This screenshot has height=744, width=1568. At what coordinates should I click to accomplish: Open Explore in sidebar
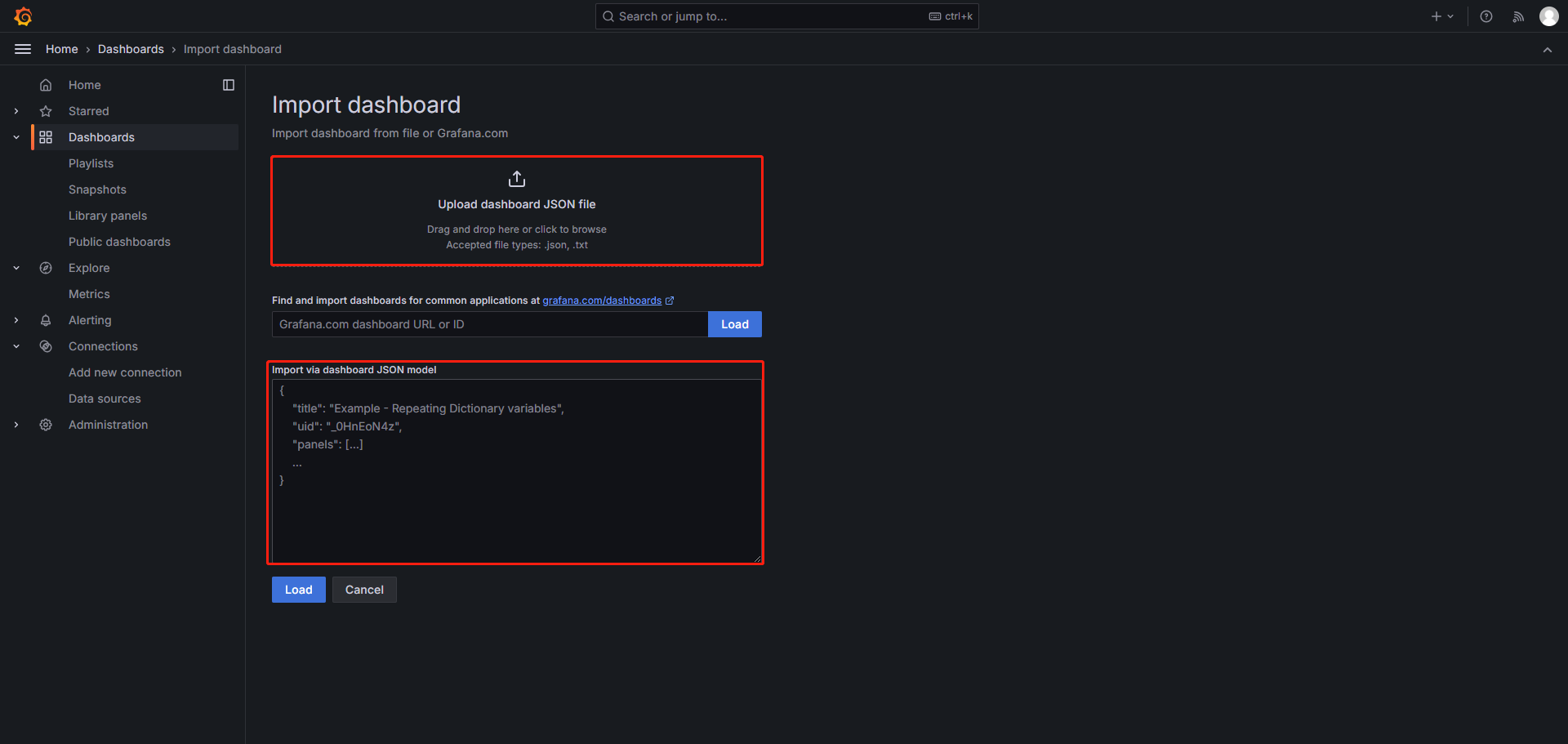click(89, 268)
